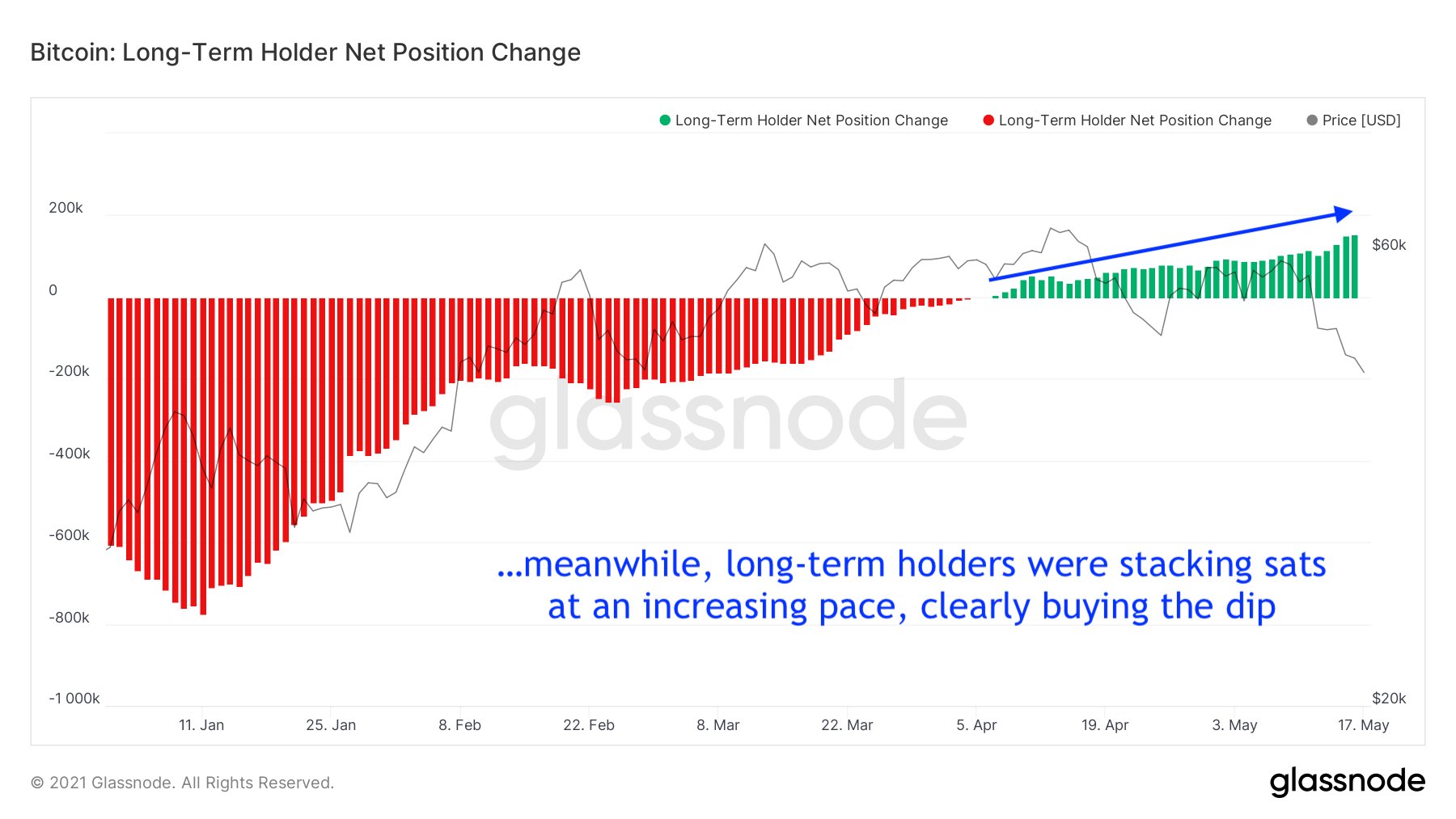This screenshot has height=819, width=1456.
Task: Select the 8. Feb axis label
Action: (459, 725)
